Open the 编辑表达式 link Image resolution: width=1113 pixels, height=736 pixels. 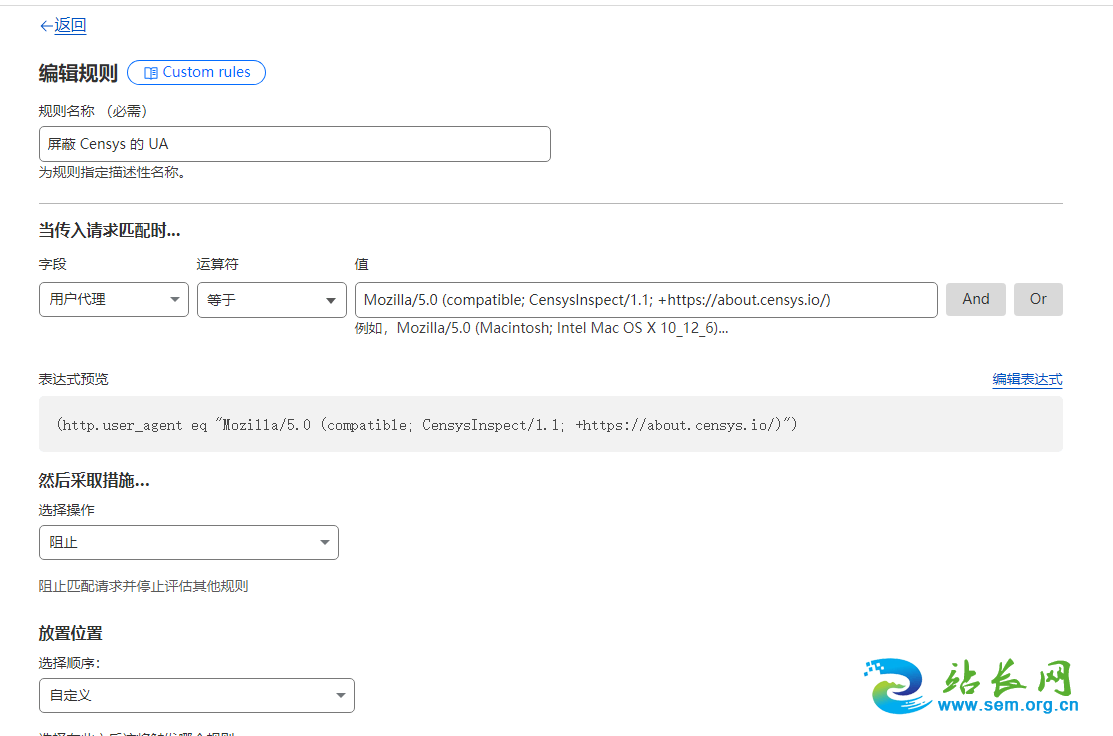tap(1027, 379)
